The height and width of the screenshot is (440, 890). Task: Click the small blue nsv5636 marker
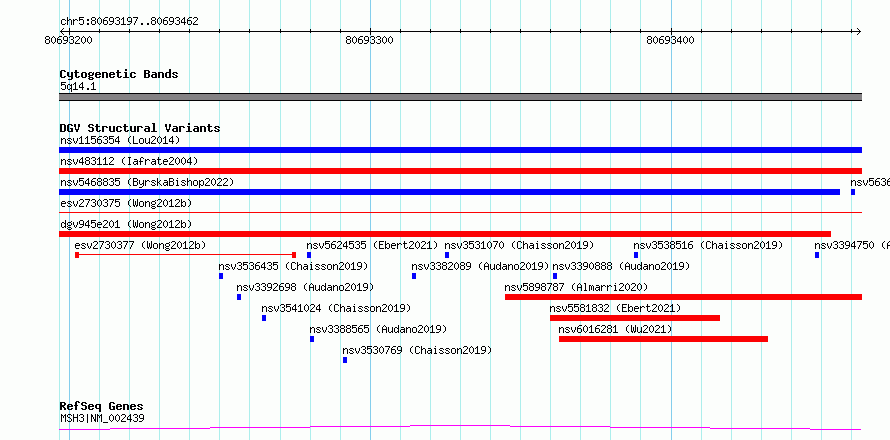(853, 192)
